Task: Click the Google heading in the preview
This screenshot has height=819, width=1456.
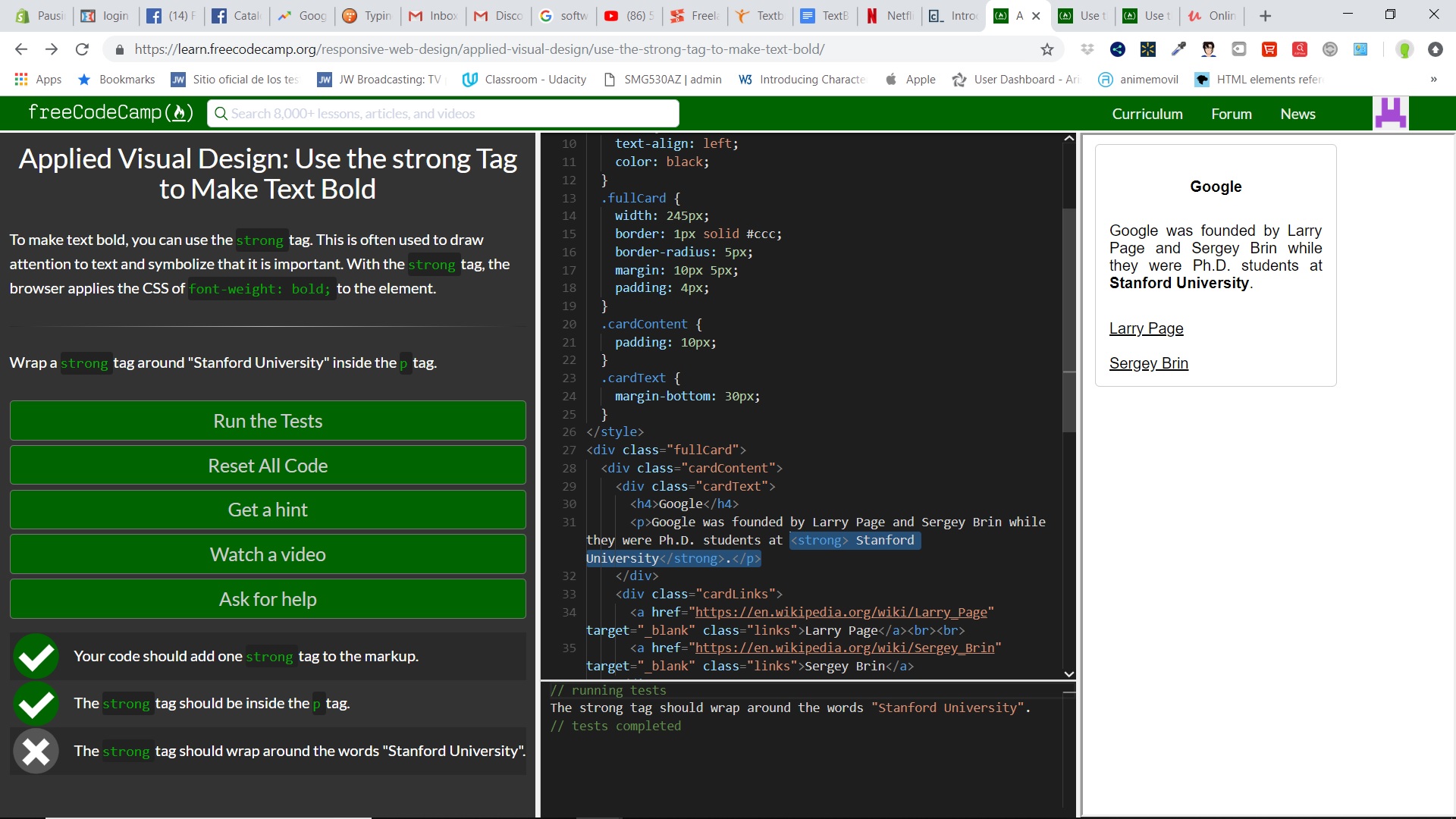Action: pos(1216,187)
